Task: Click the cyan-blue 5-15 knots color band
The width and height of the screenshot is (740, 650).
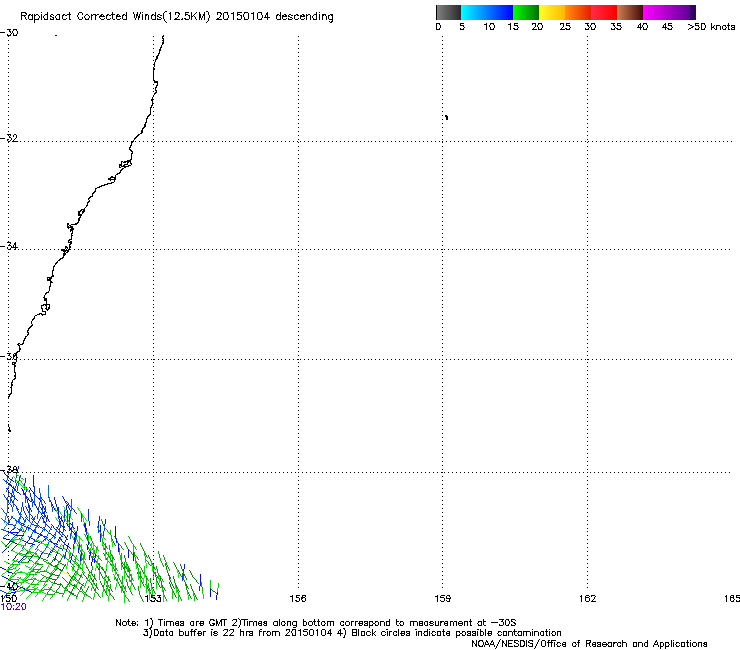Action: coord(487,12)
